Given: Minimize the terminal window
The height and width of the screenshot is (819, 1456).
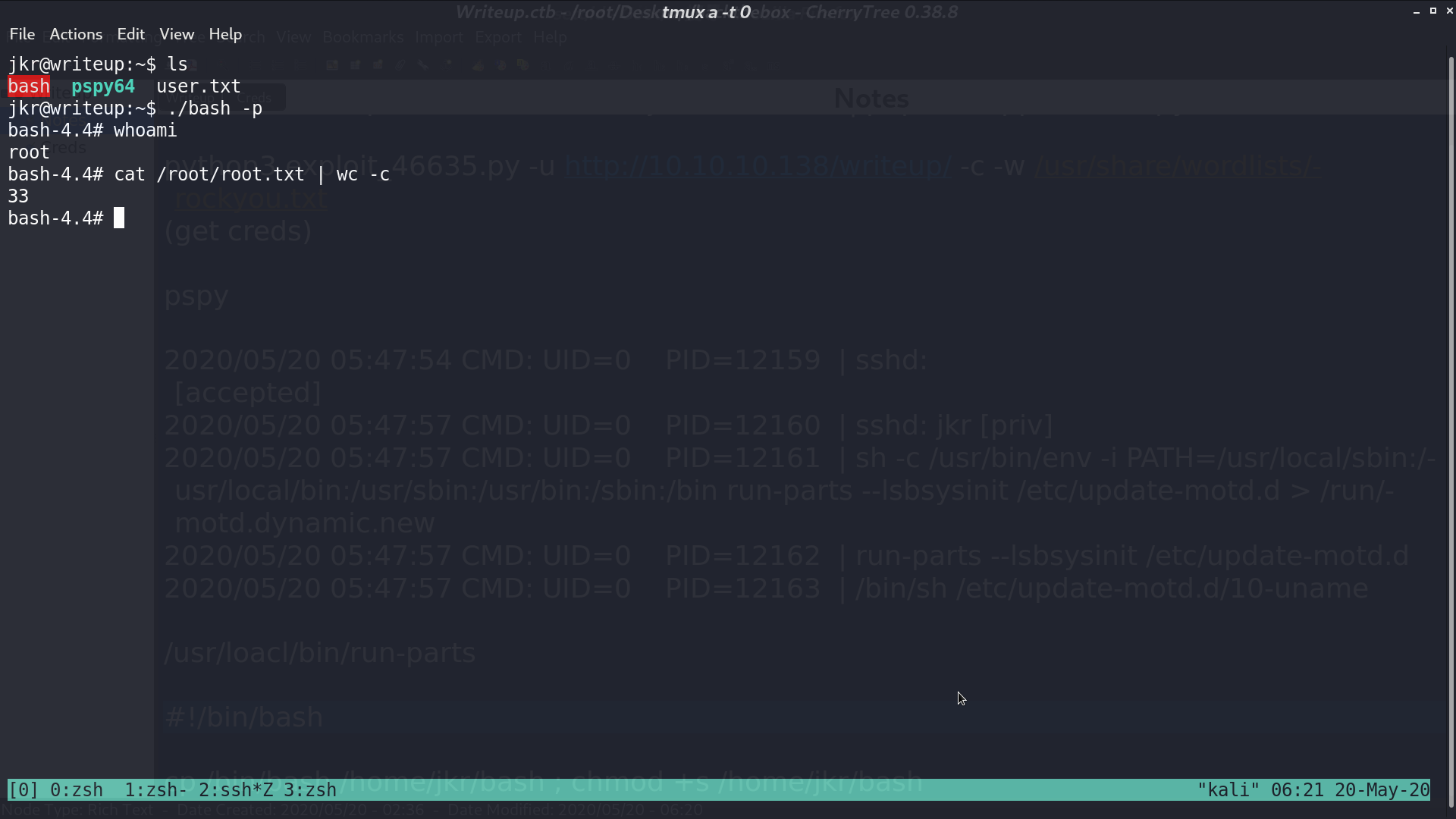Looking at the screenshot, I should 1417,11.
